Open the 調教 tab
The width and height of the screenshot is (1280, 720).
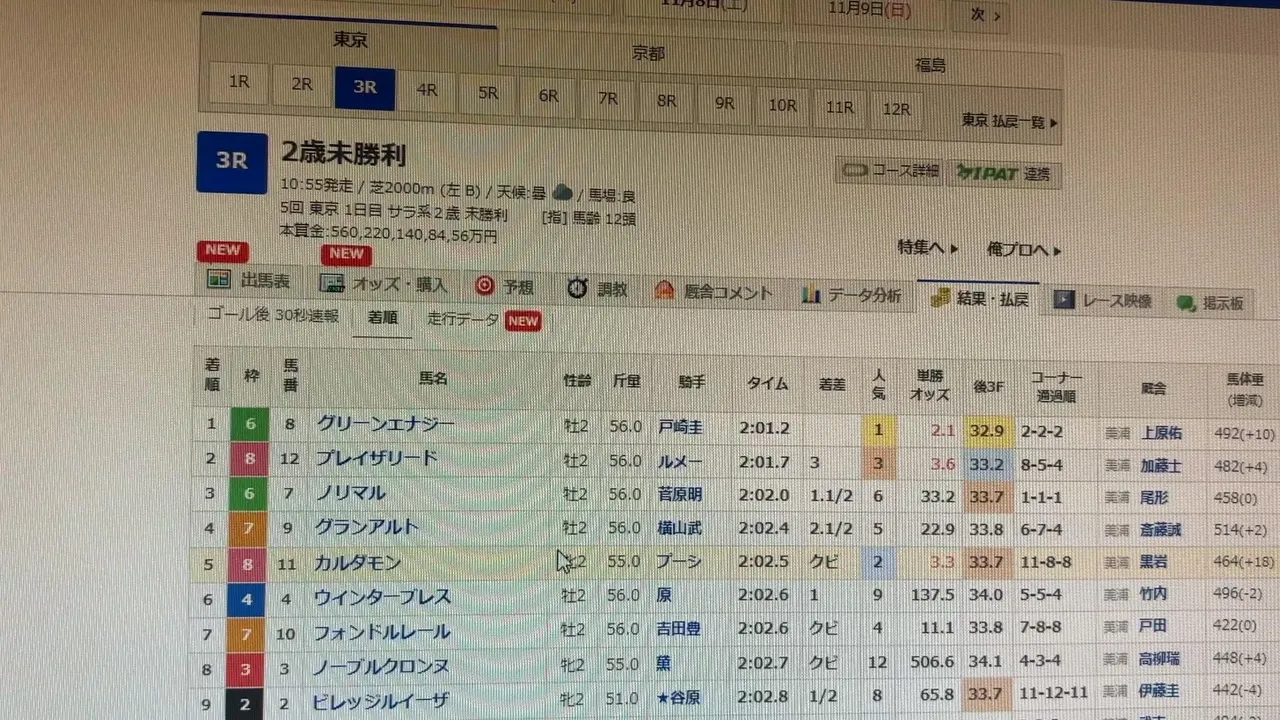[598, 289]
